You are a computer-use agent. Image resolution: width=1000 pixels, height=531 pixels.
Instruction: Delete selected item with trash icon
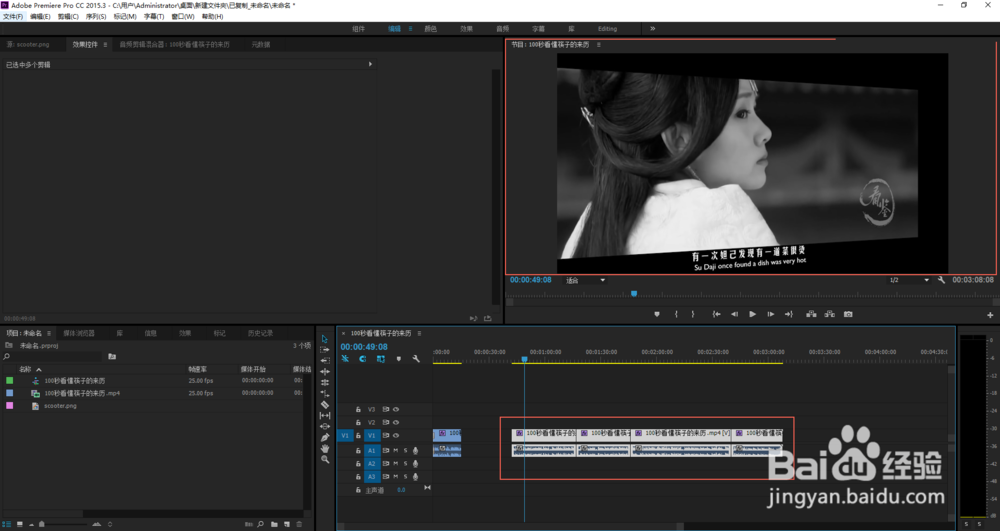click(x=299, y=524)
